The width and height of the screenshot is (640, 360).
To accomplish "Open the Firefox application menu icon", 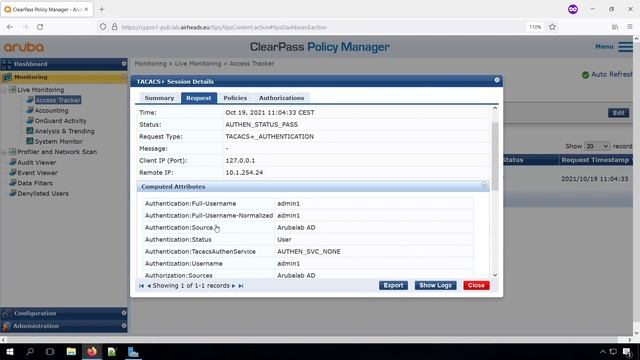I will (630, 27).
